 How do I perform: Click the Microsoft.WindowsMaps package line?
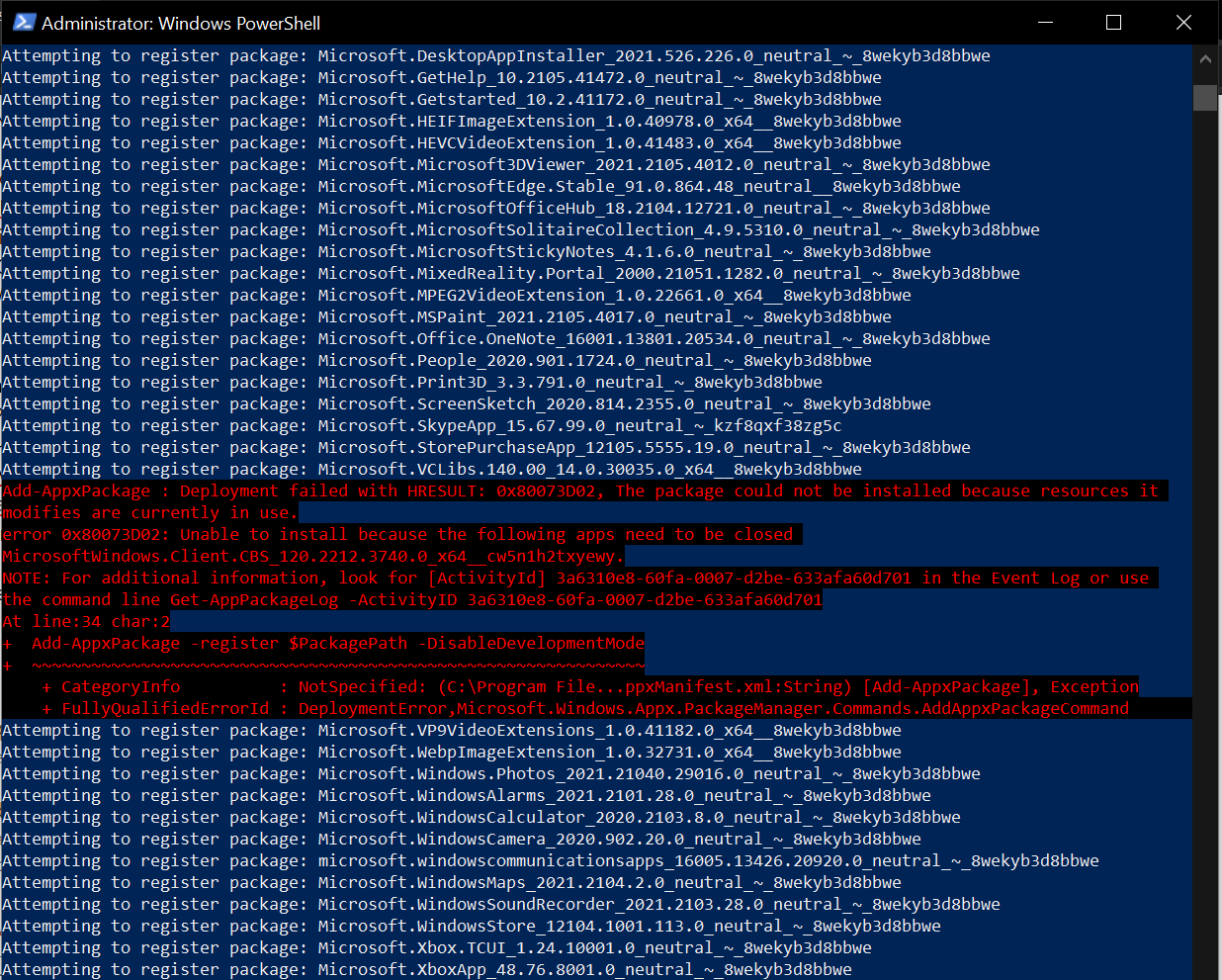point(452,883)
